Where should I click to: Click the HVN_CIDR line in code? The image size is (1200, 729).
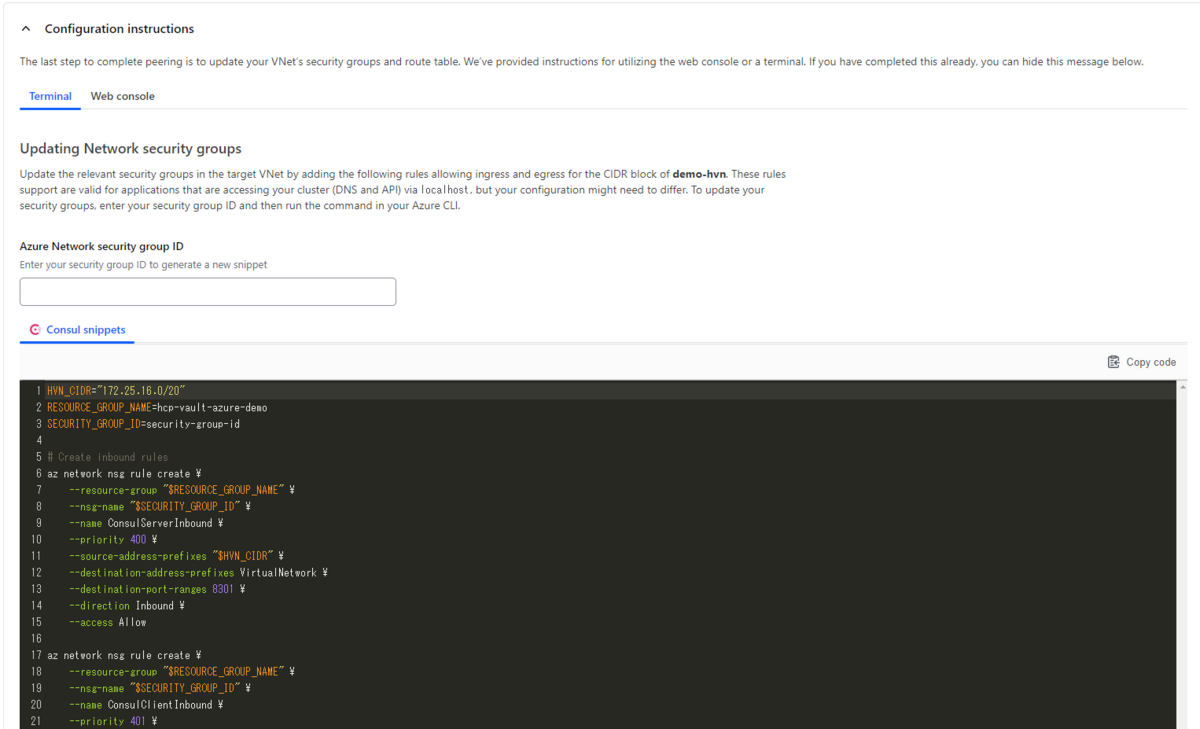117,391
